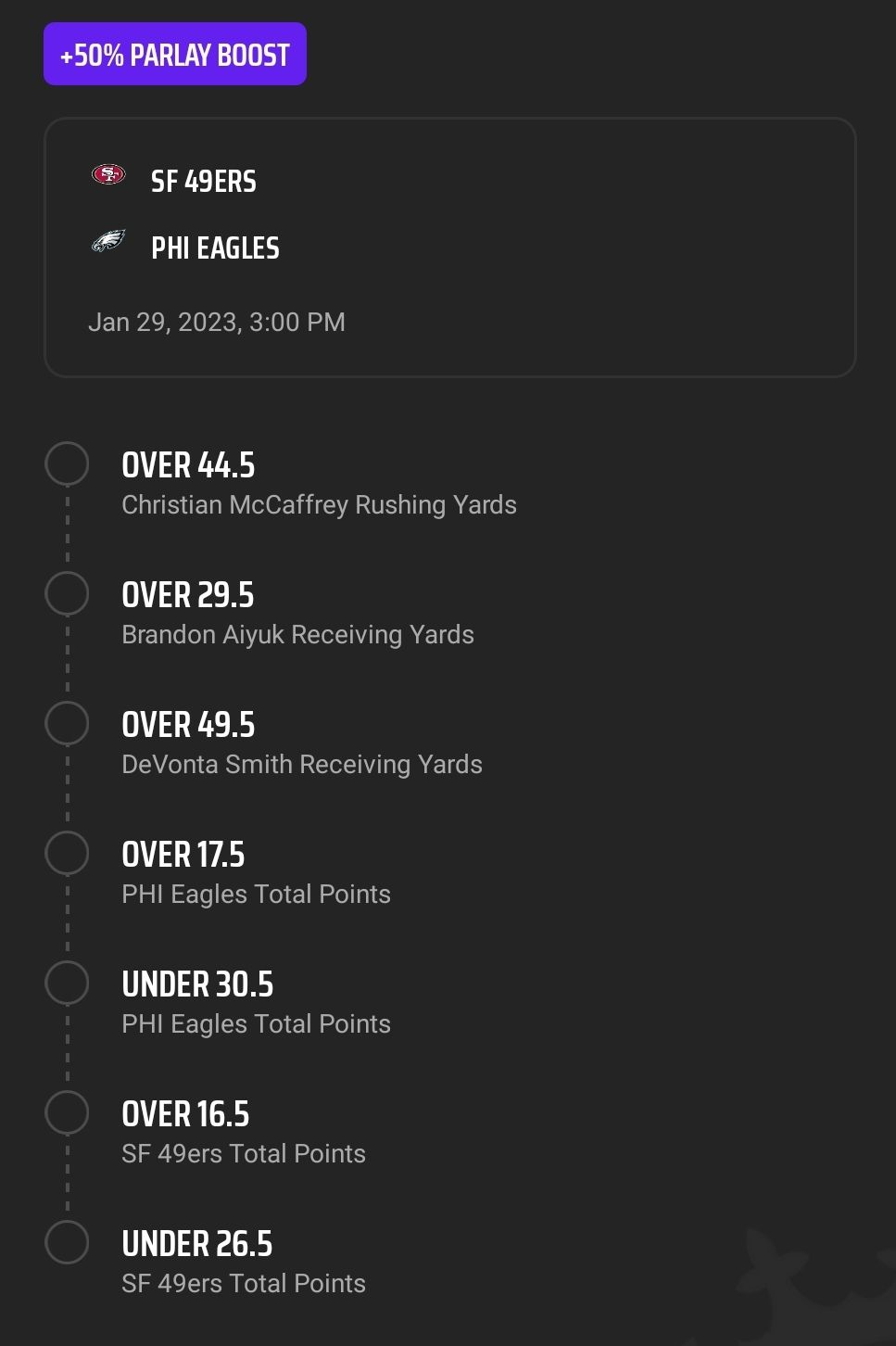Click the OVER 17.5 heading text
Viewport: 896px width, 1346px height.
click(183, 855)
